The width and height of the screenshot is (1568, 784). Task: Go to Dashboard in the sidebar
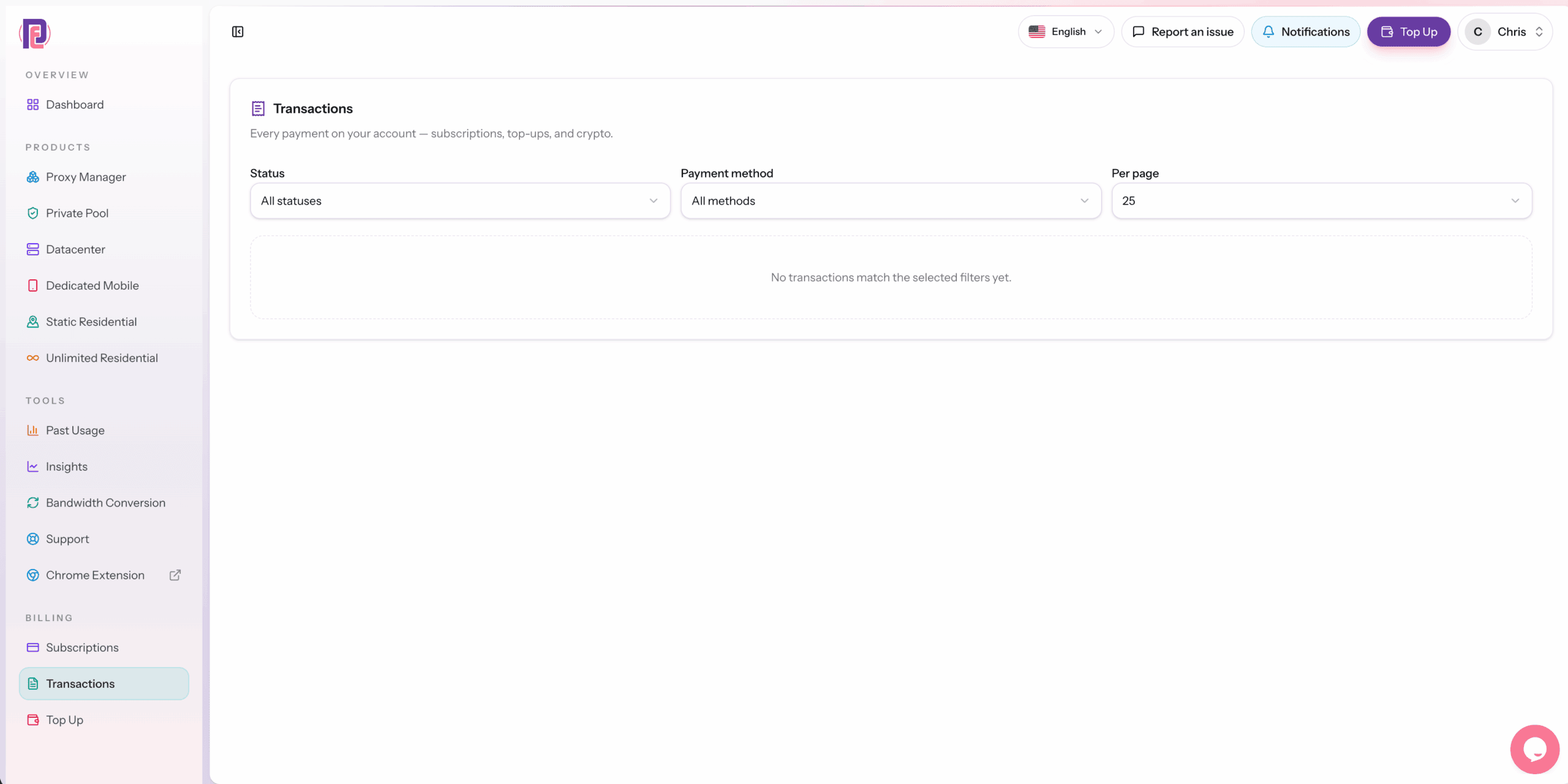104,105
